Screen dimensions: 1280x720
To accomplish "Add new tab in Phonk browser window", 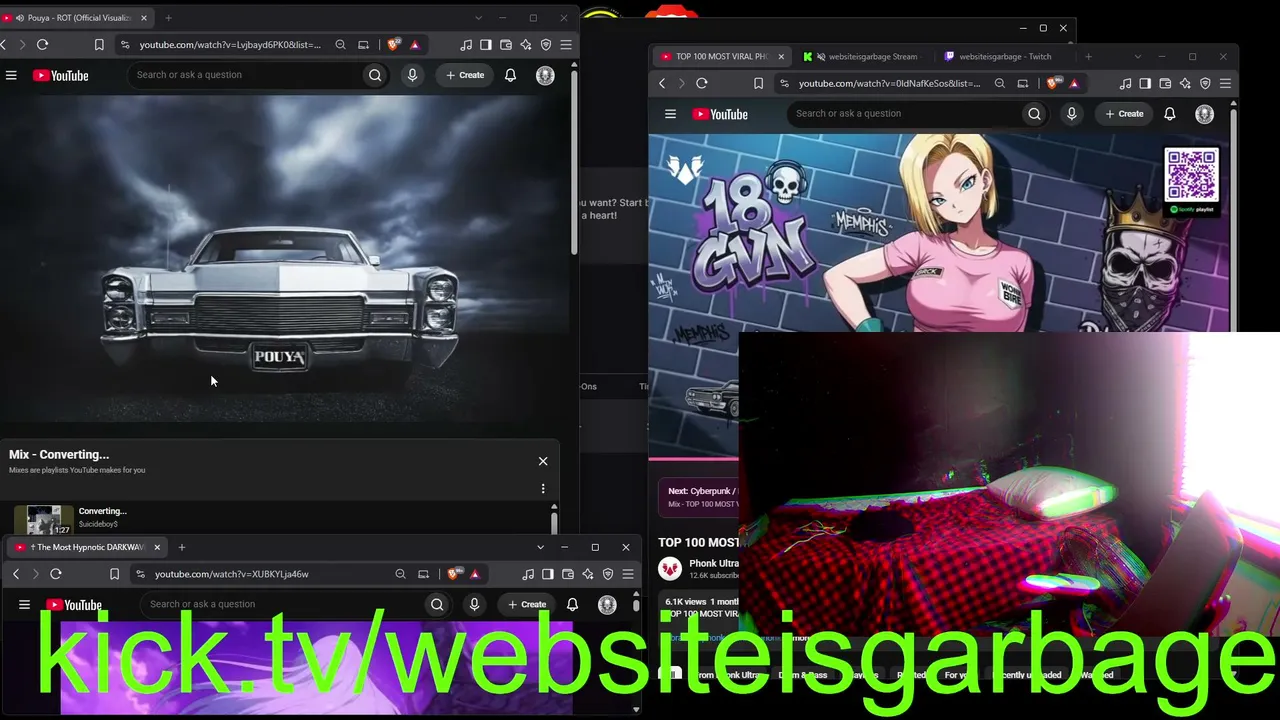I will point(1088,57).
